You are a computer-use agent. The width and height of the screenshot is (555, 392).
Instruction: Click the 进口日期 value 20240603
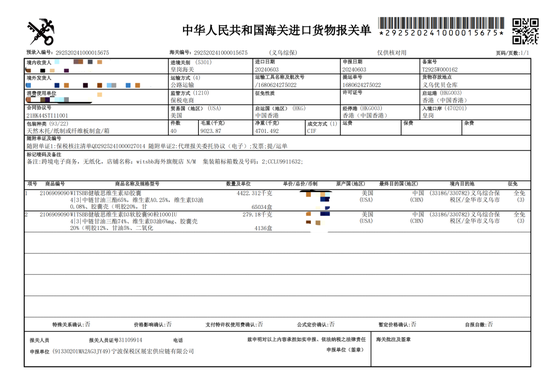267,70
